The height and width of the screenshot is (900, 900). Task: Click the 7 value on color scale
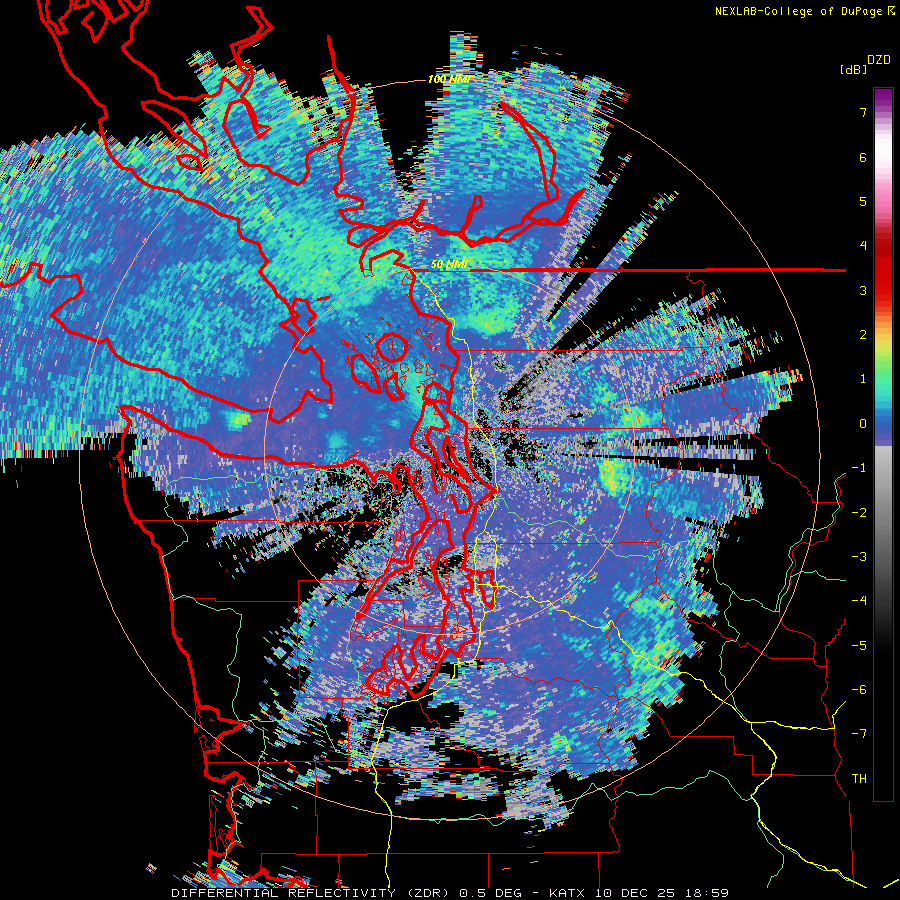click(x=863, y=112)
